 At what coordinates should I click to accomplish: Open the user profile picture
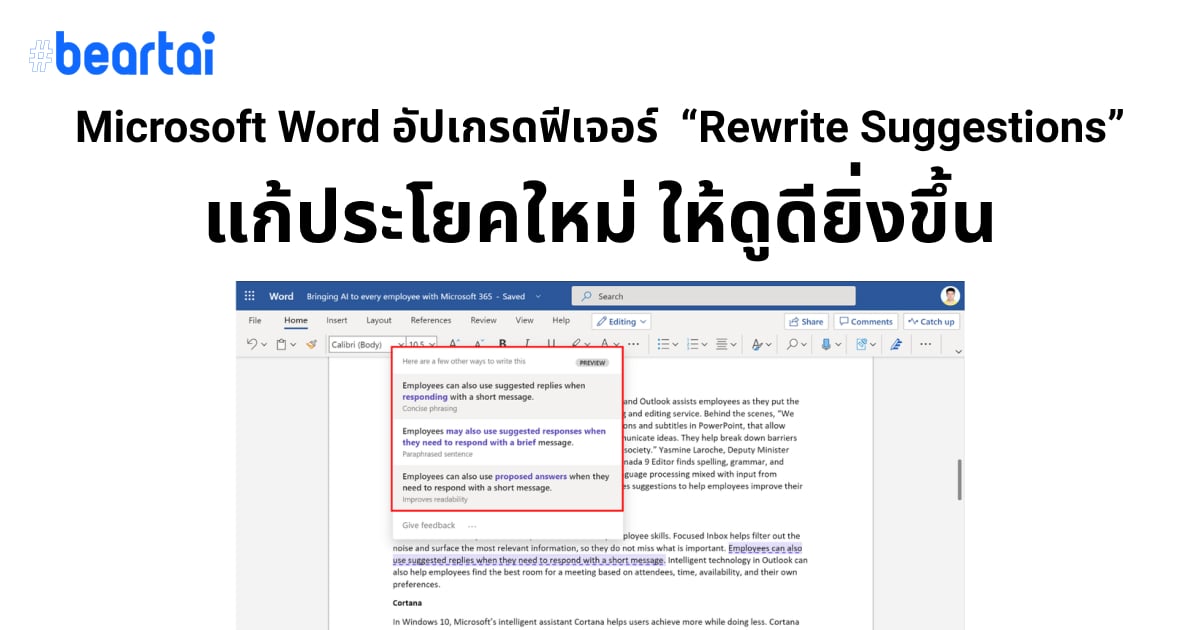950,296
